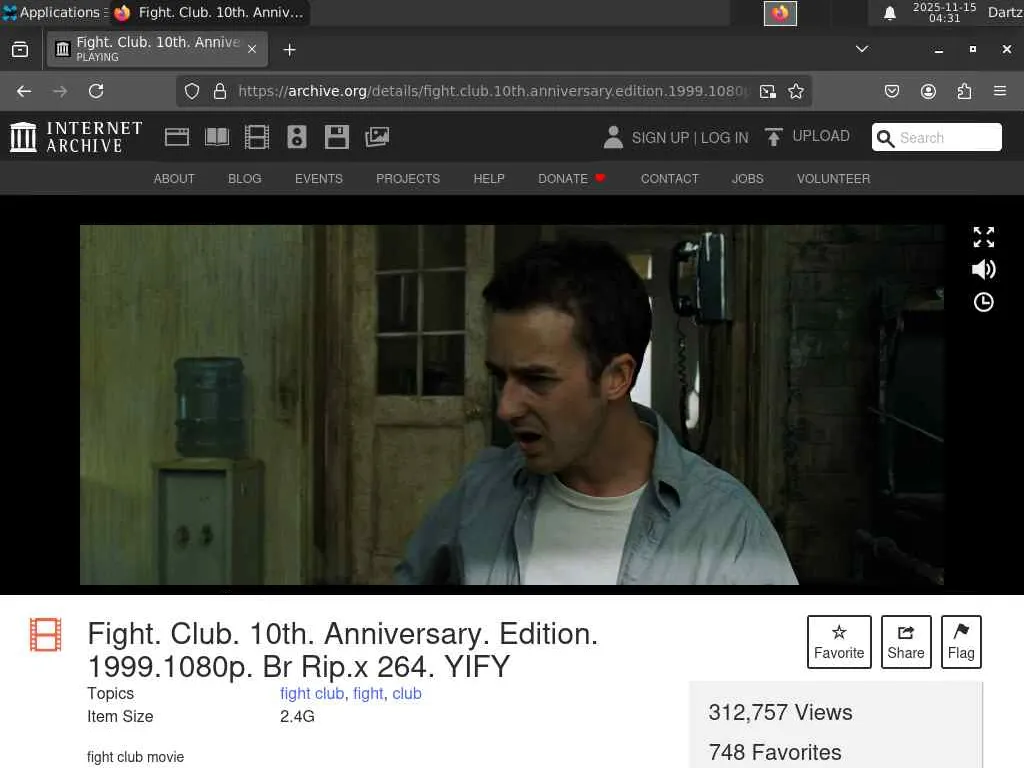
Task: Open the PROJECTS menu item
Action: [408, 178]
